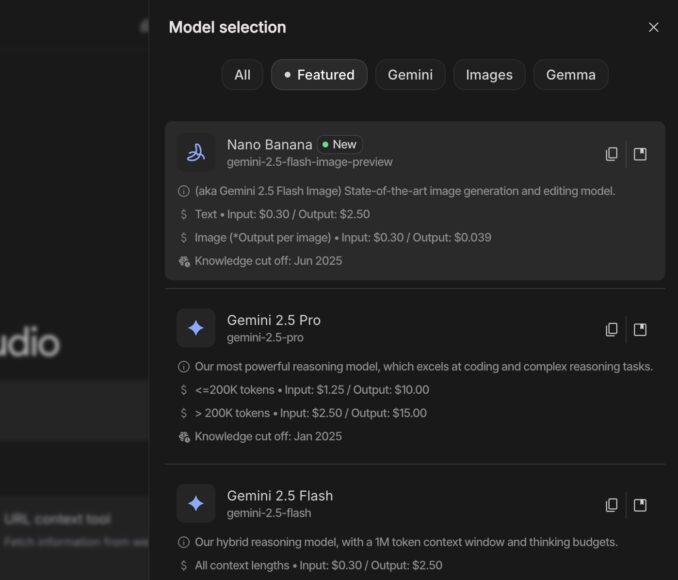Open Gemini 2.5 Flash details icon
The image size is (678, 580).
coord(640,505)
